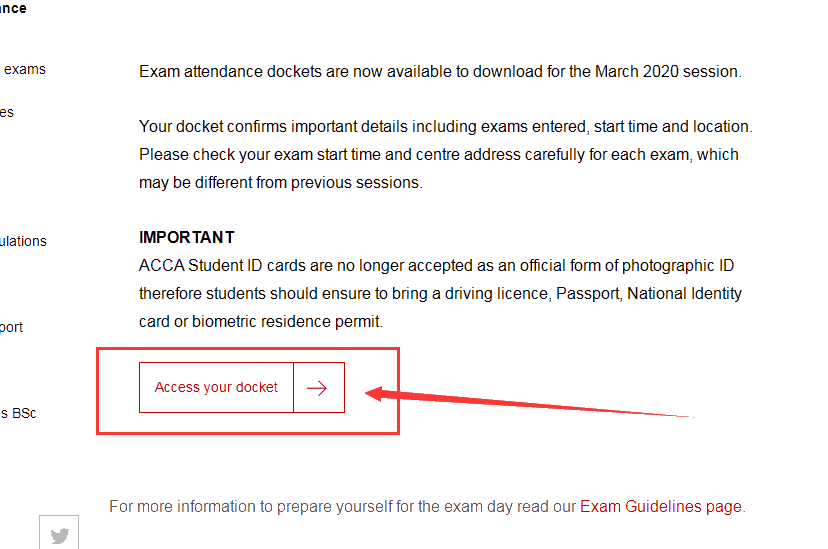Click the bold sidebar heading ending in "ance"
The height and width of the screenshot is (549, 828).
[13, 8]
